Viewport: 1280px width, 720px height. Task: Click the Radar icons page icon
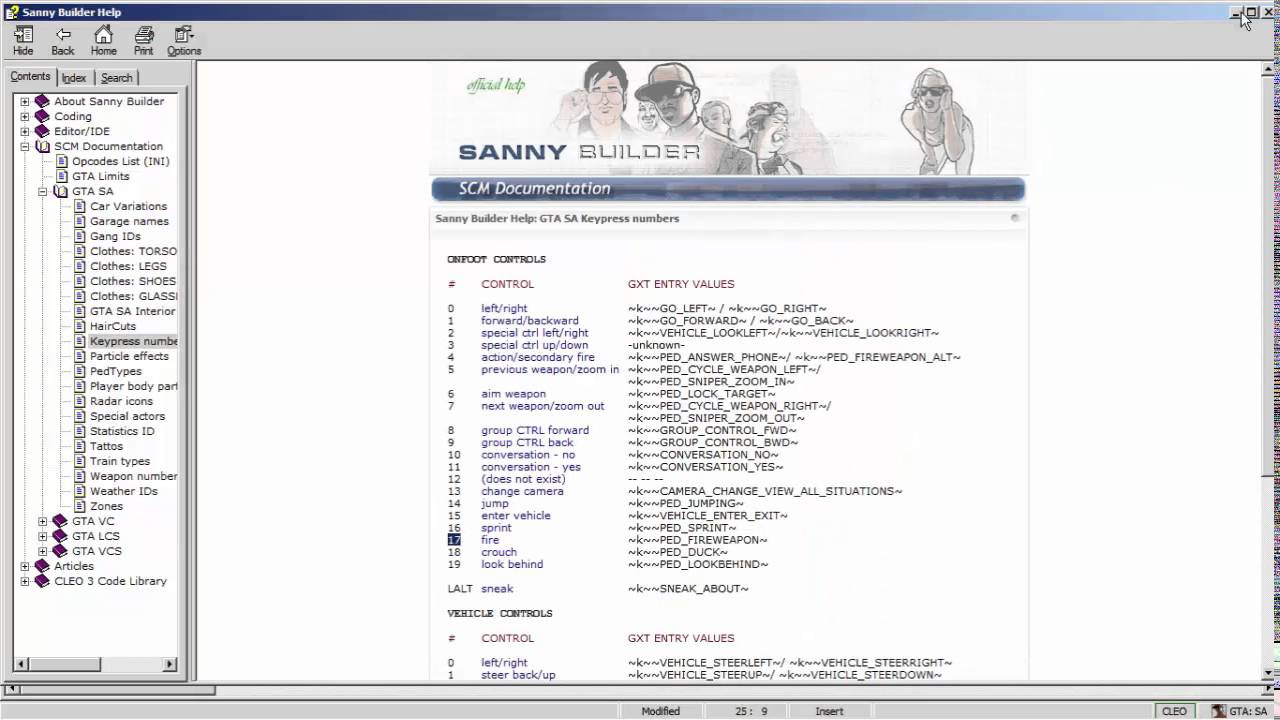tap(80, 401)
